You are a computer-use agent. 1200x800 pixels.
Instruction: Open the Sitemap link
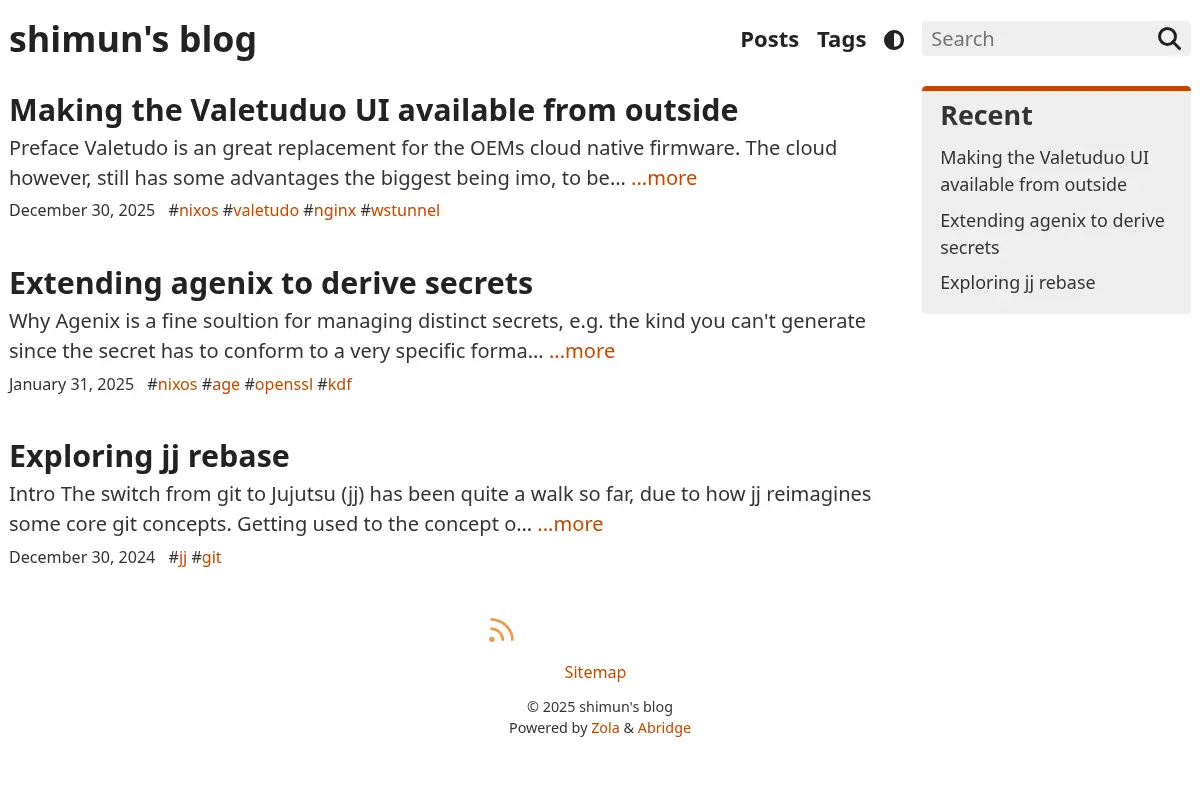tap(595, 672)
